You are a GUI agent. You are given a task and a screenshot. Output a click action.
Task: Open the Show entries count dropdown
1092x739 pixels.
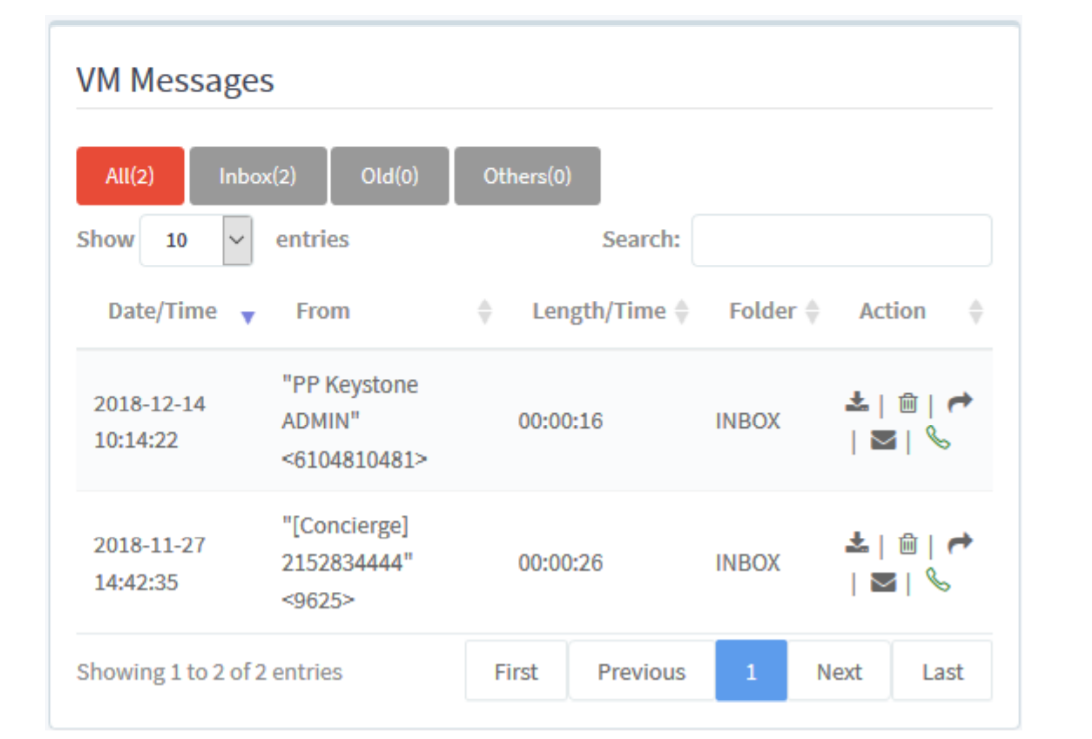click(196, 240)
